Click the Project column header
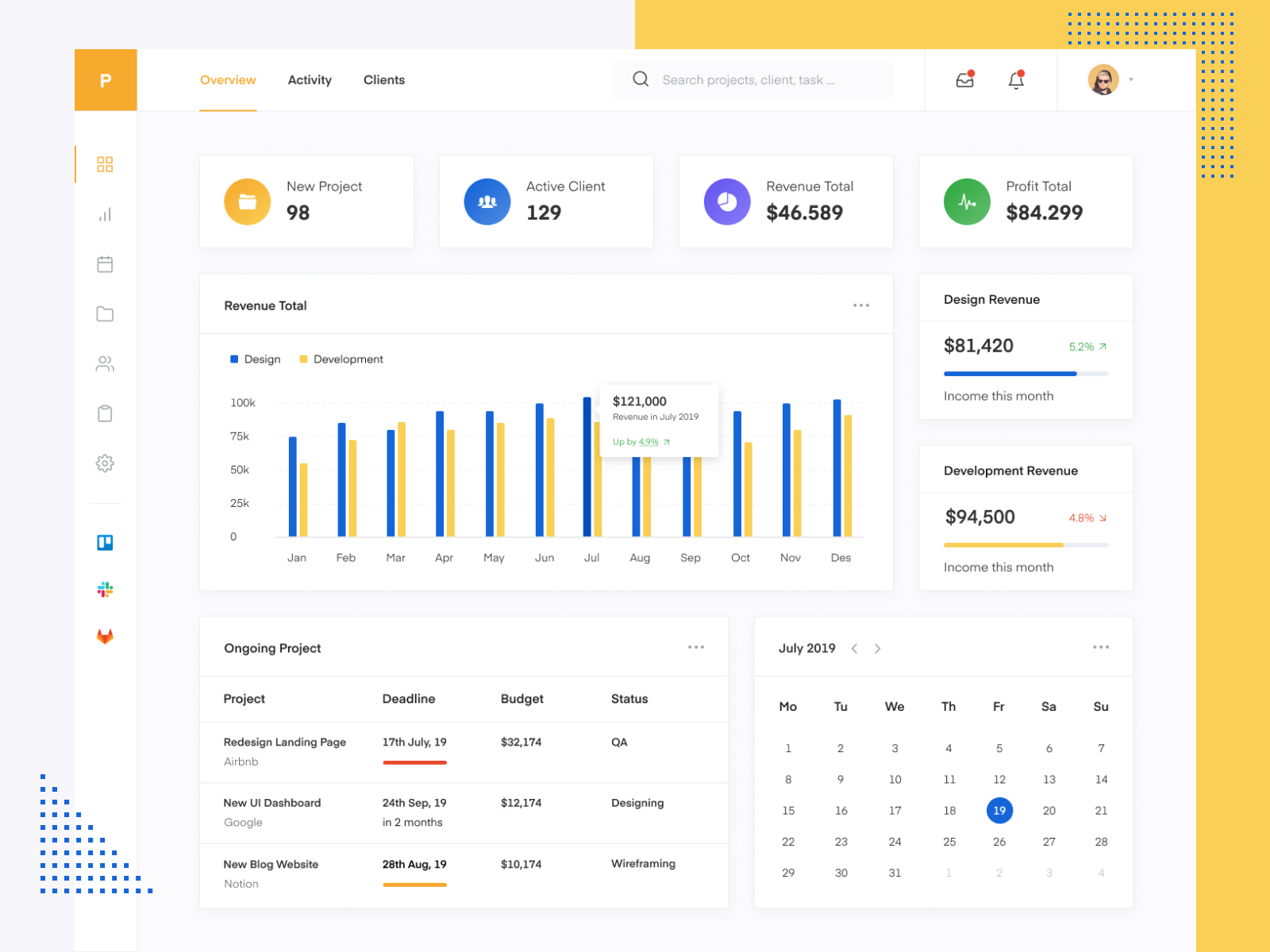 tap(244, 699)
